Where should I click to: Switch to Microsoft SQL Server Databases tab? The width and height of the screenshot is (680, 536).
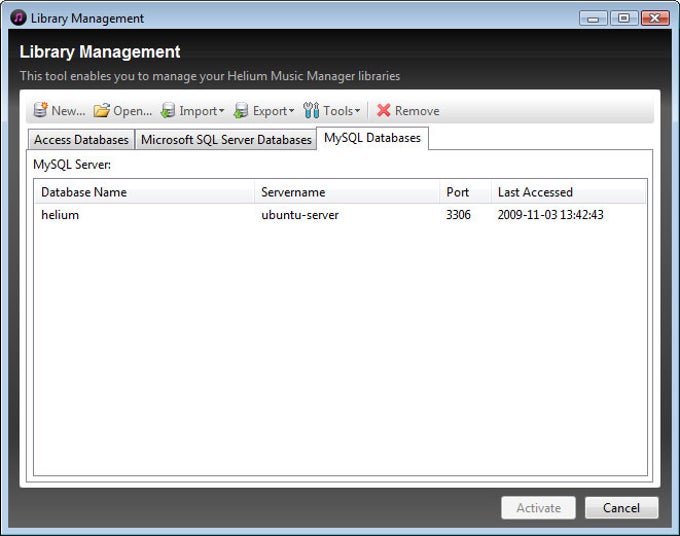click(x=226, y=140)
